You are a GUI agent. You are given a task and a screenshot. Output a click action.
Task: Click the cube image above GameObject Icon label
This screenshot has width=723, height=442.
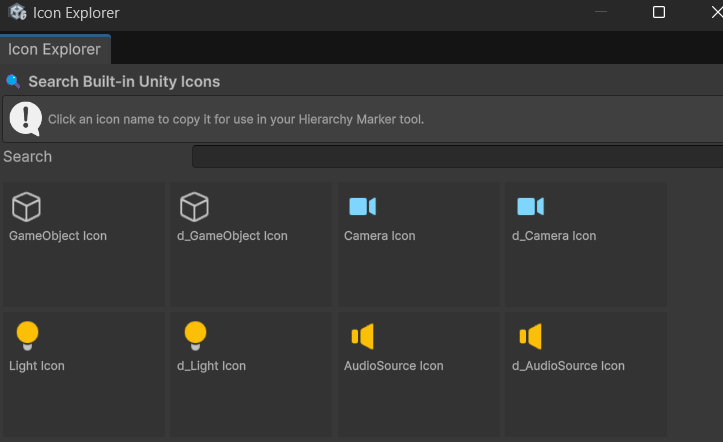(26, 207)
